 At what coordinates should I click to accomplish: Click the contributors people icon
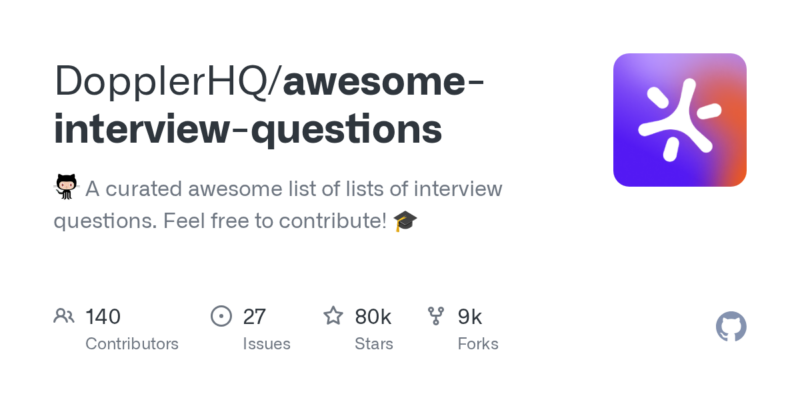click(64, 317)
